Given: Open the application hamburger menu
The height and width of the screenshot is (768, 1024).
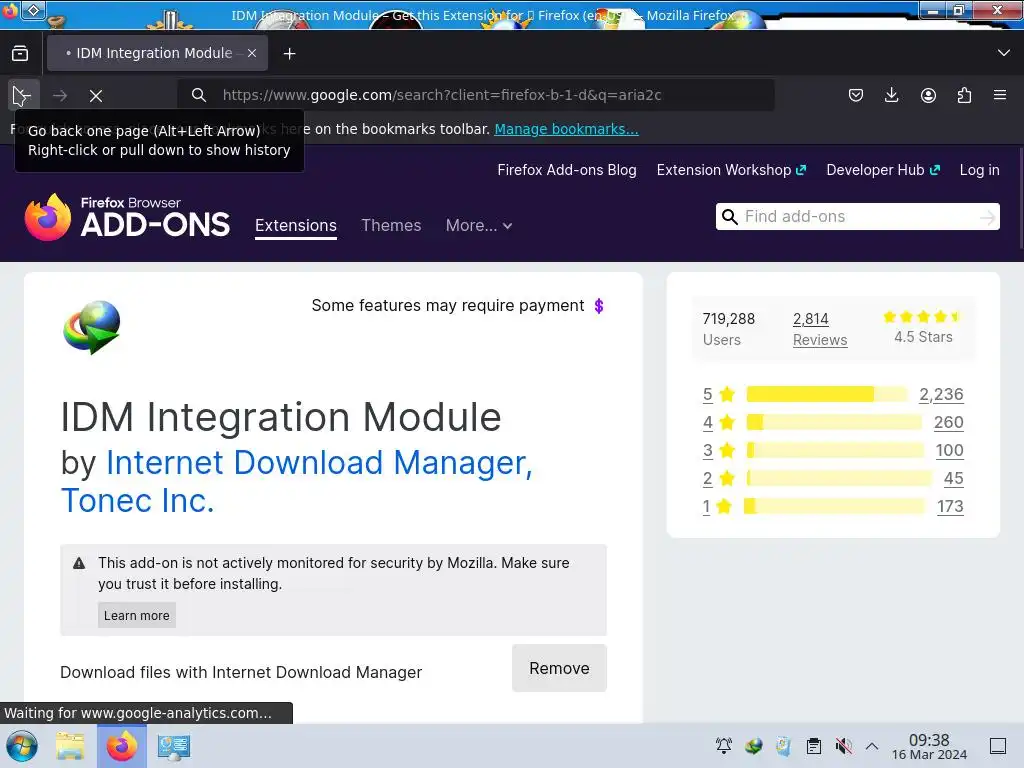Looking at the screenshot, I should pos(1000,95).
